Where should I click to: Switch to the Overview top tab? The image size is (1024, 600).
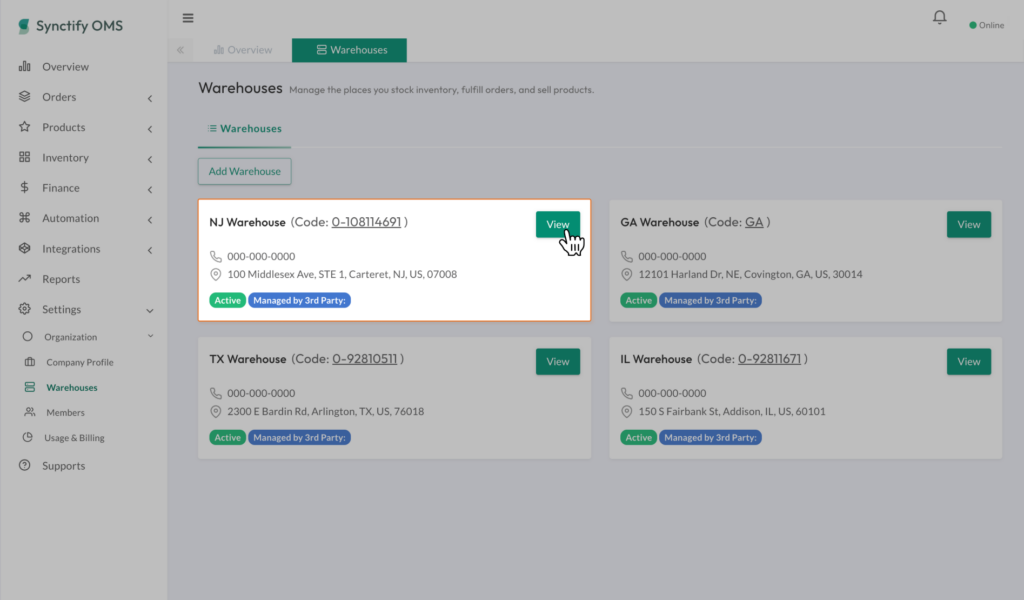pyautogui.click(x=243, y=50)
